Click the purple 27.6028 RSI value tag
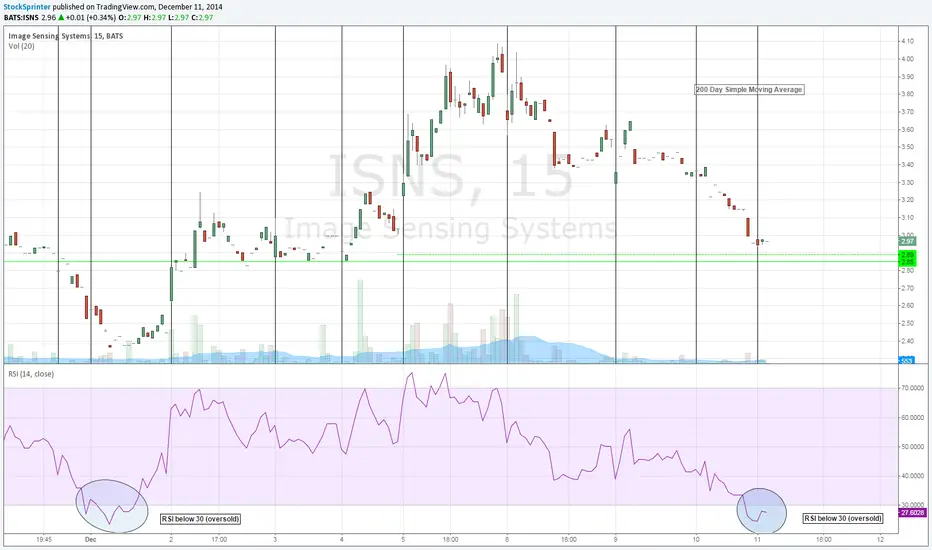 912,513
